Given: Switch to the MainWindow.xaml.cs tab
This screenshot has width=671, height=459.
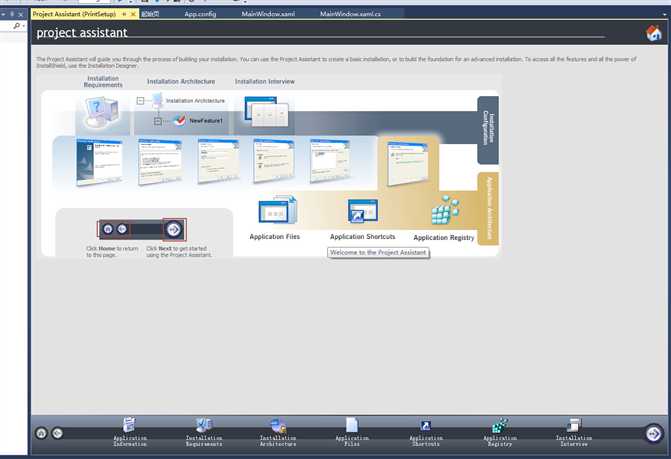Looking at the screenshot, I should pos(350,14).
